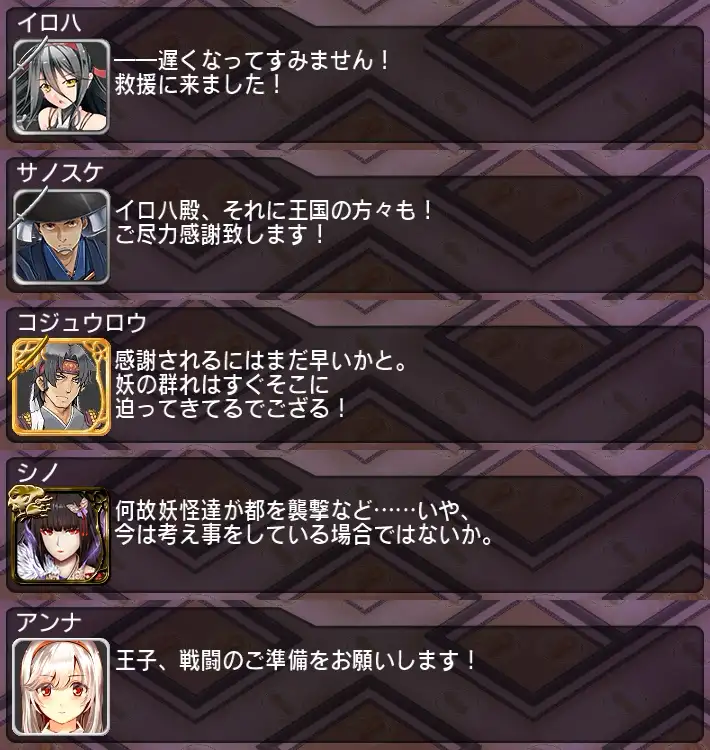Select the line ご尽力感謝致します！

pos(220,235)
